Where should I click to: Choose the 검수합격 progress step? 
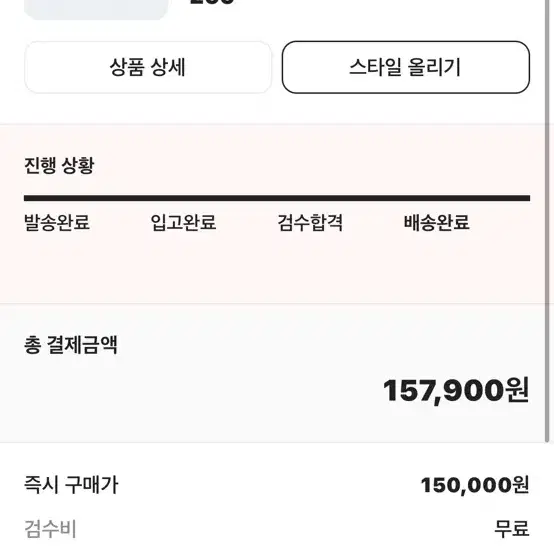(x=310, y=223)
